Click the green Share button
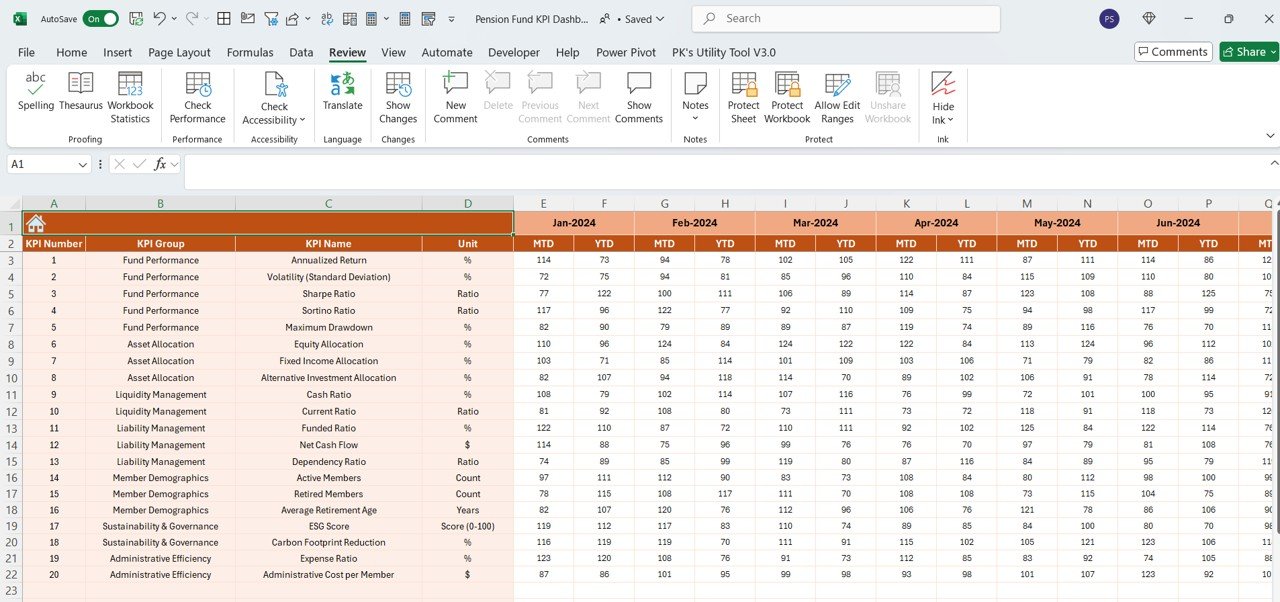Viewport: 1280px width, 602px height. pyautogui.click(x=1248, y=52)
